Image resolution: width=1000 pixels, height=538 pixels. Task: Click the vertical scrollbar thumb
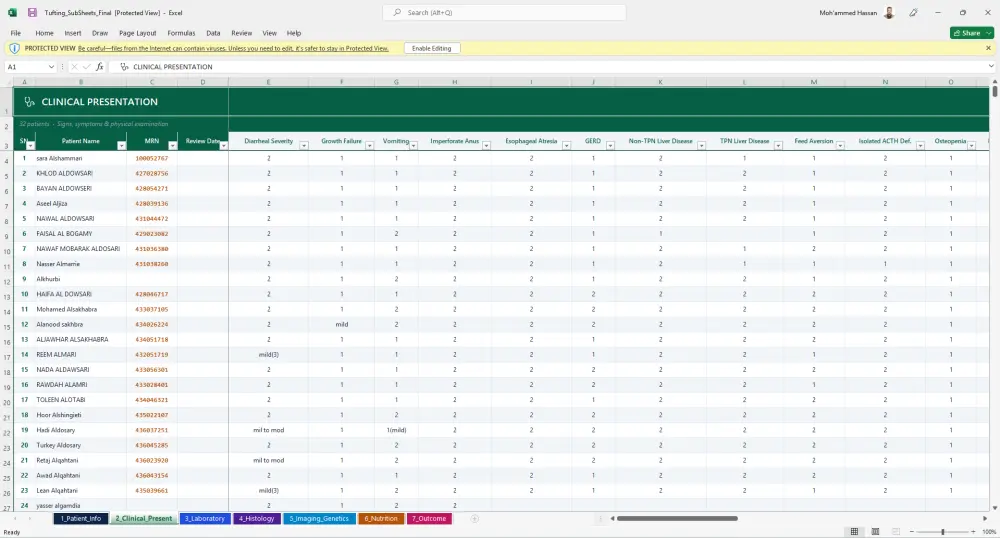994,92
